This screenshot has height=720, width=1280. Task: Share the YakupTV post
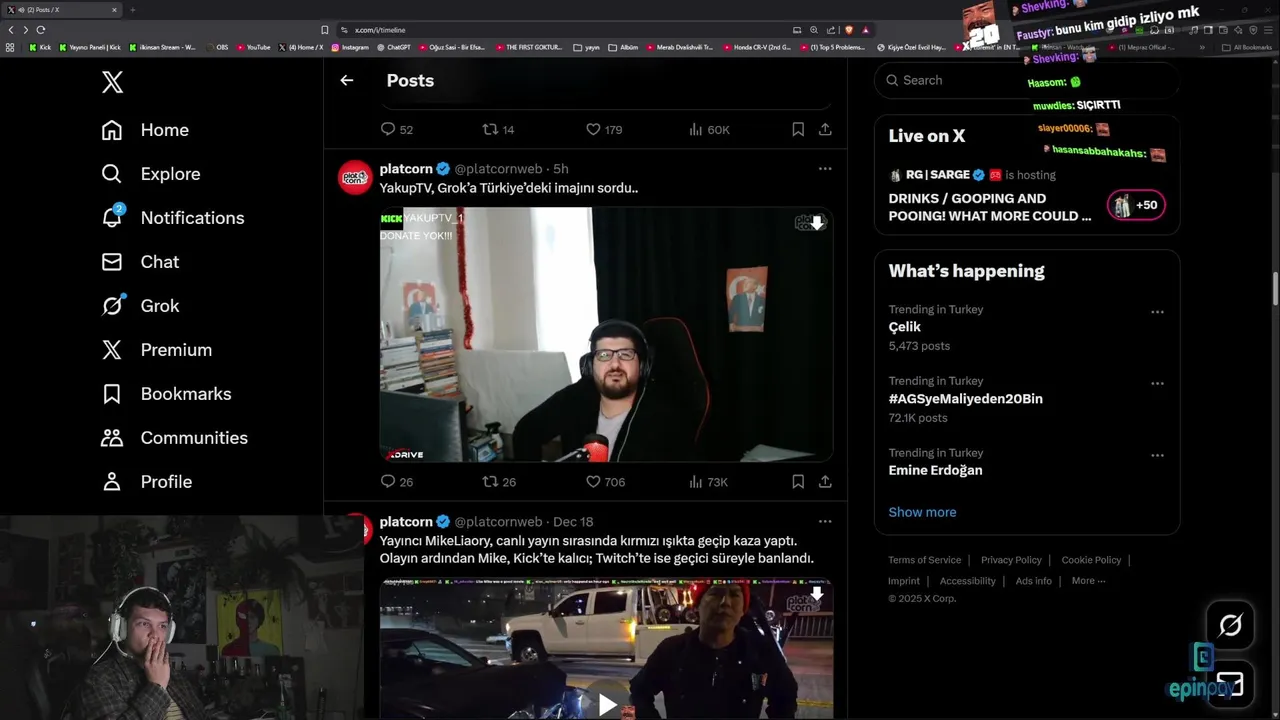[825, 482]
